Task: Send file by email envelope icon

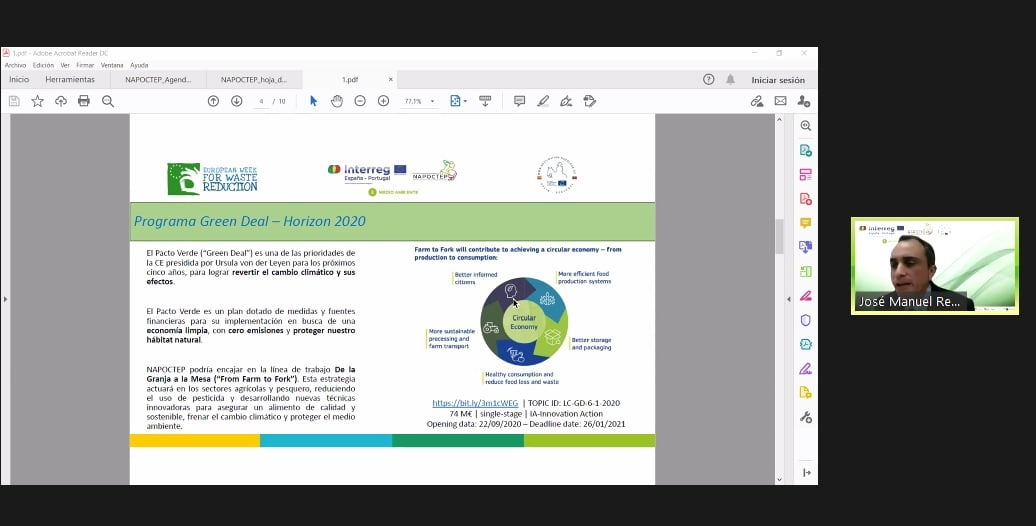Action: [780, 101]
